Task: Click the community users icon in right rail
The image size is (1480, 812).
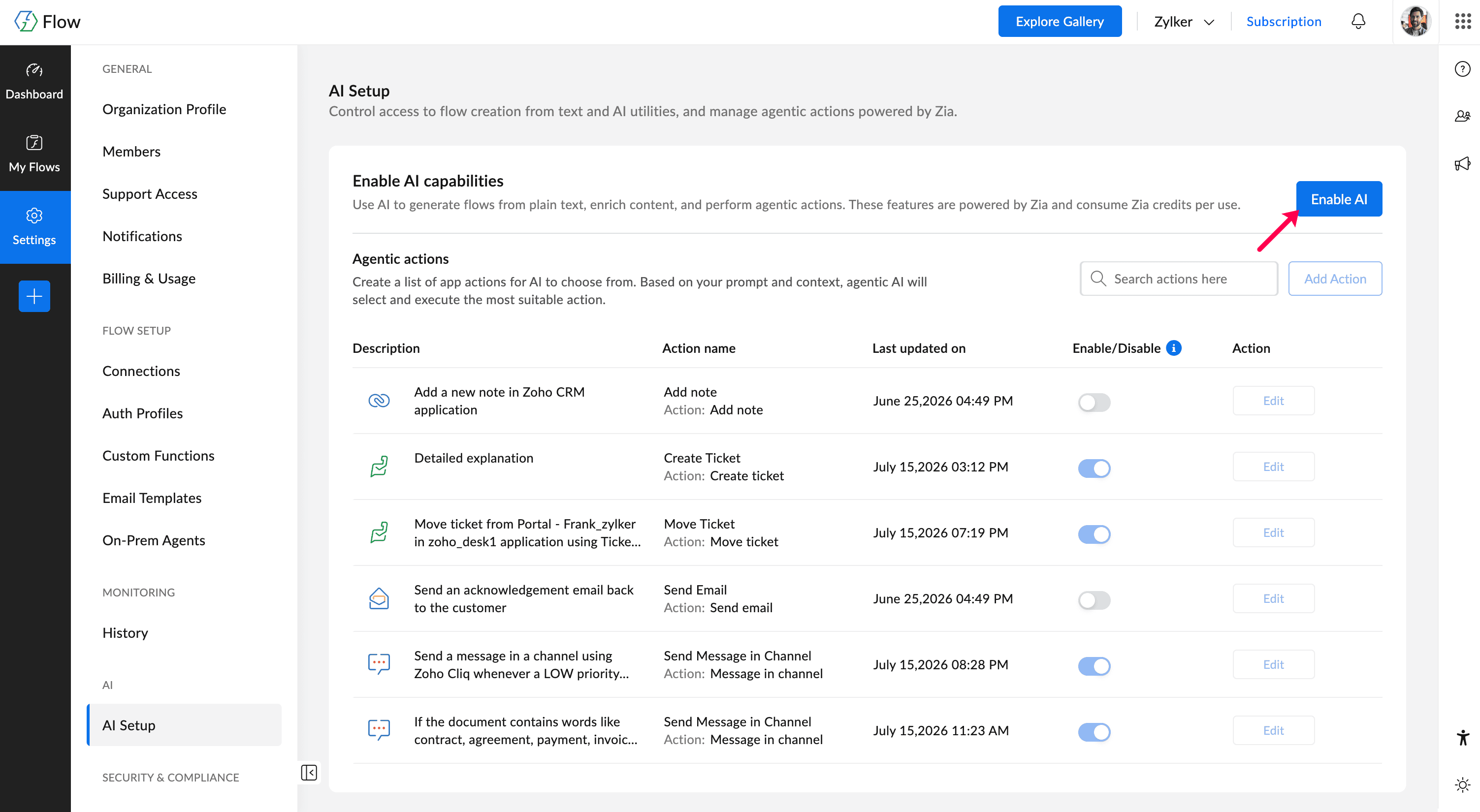Action: point(1462,117)
